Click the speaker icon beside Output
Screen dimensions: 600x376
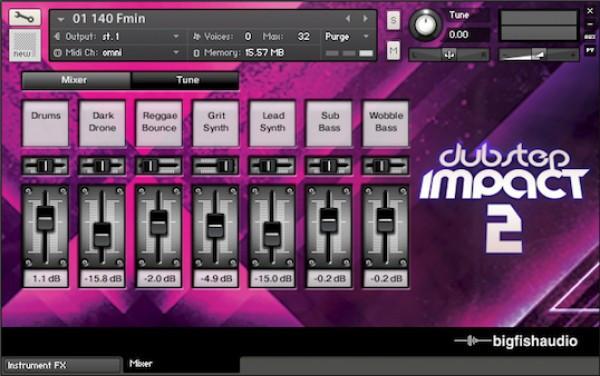pos(57,37)
